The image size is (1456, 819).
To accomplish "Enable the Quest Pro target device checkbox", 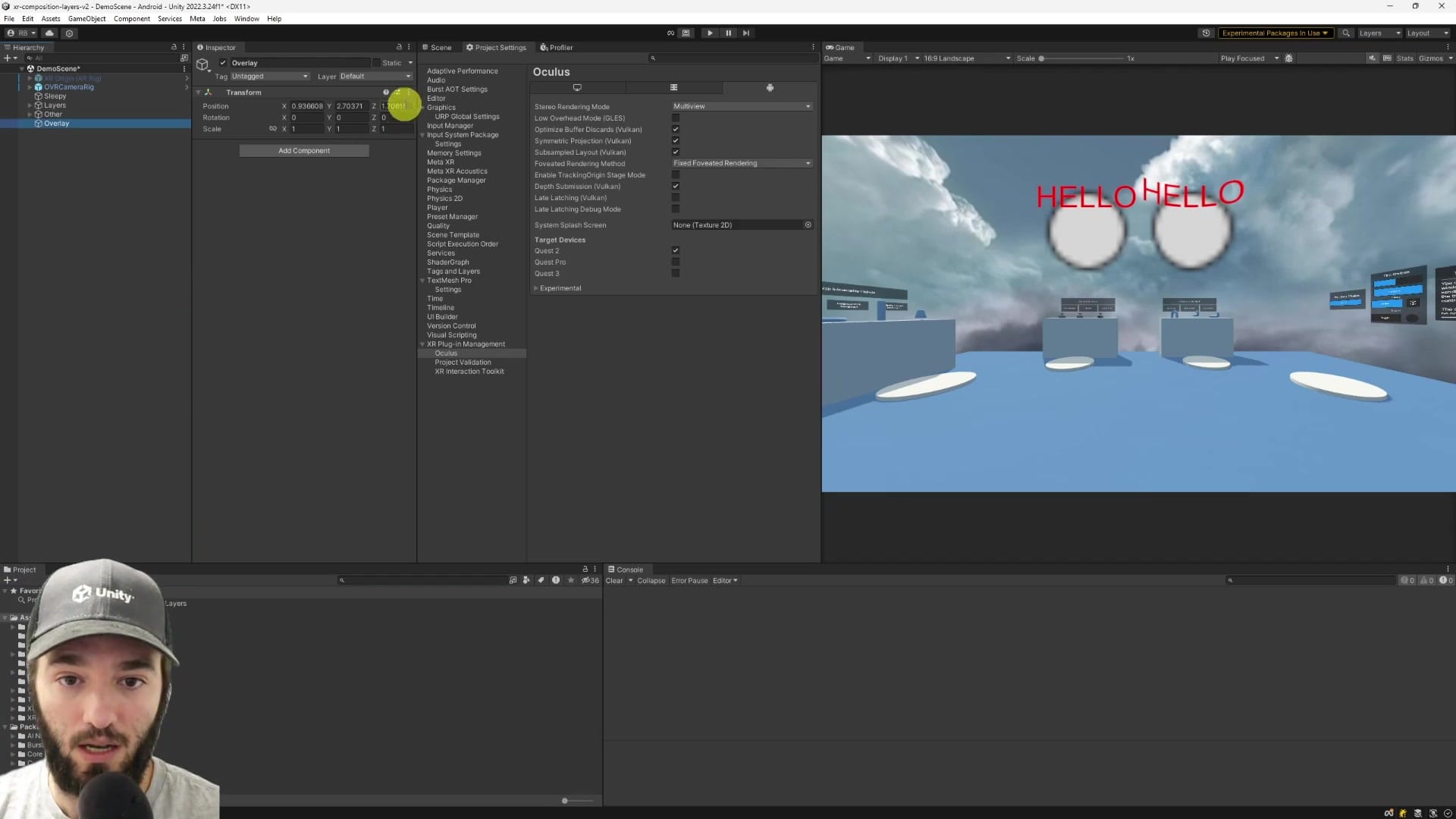I will coord(676,262).
